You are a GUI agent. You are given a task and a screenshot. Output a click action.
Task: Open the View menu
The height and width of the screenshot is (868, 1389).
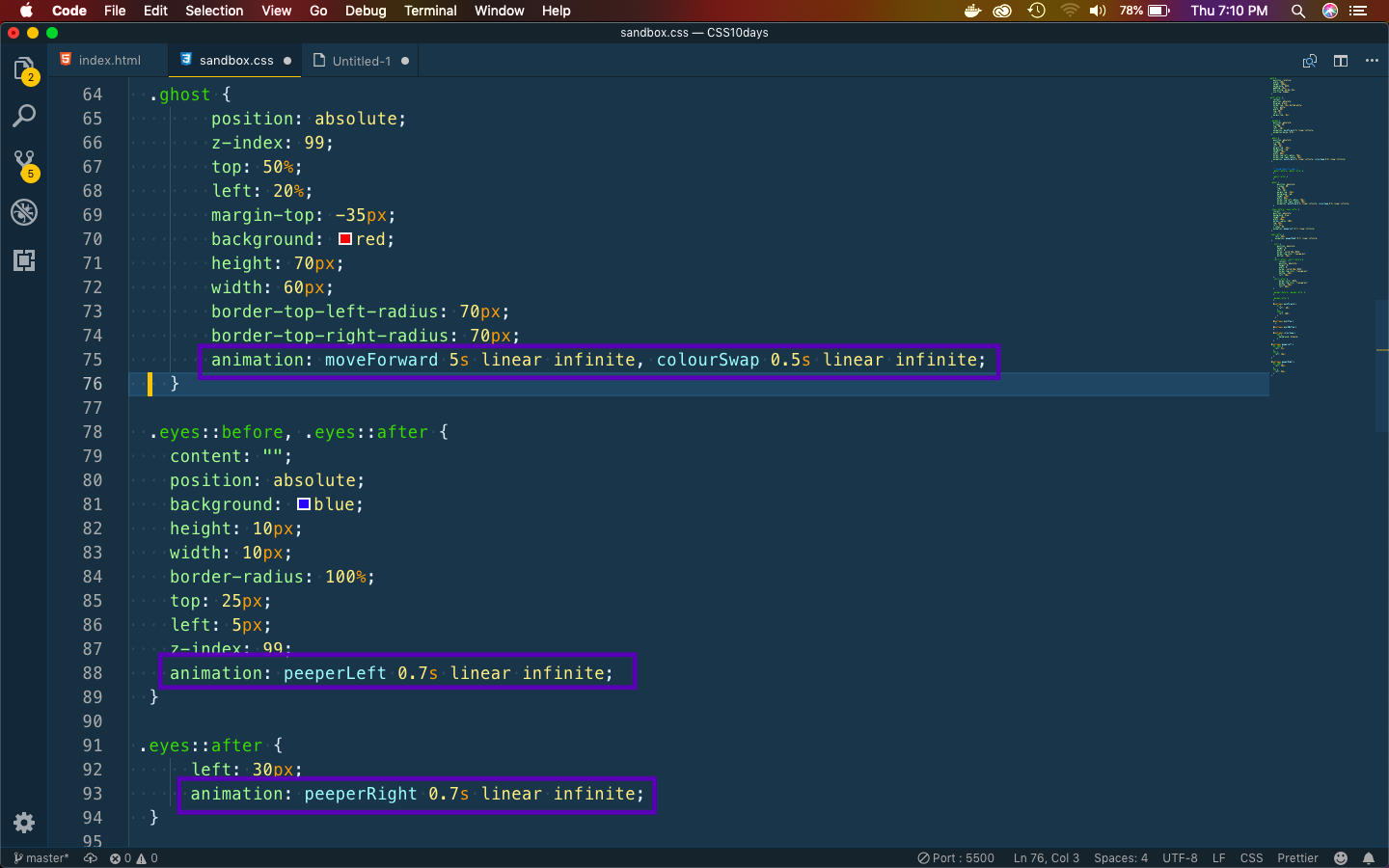tap(276, 11)
